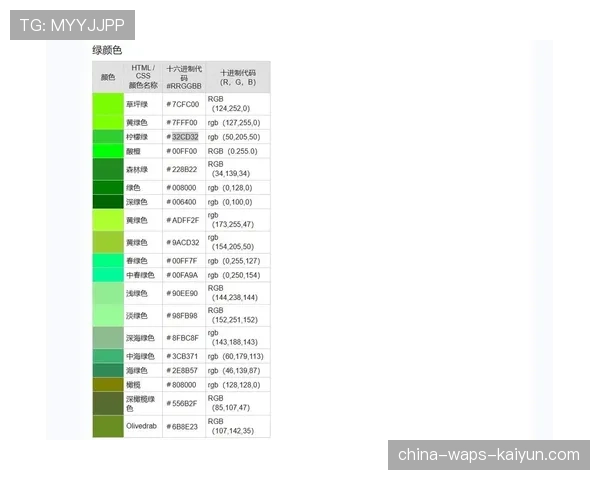Click the rgb (0,250,154) value
The height and width of the screenshot is (480, 600).
[x=234, y=275]
